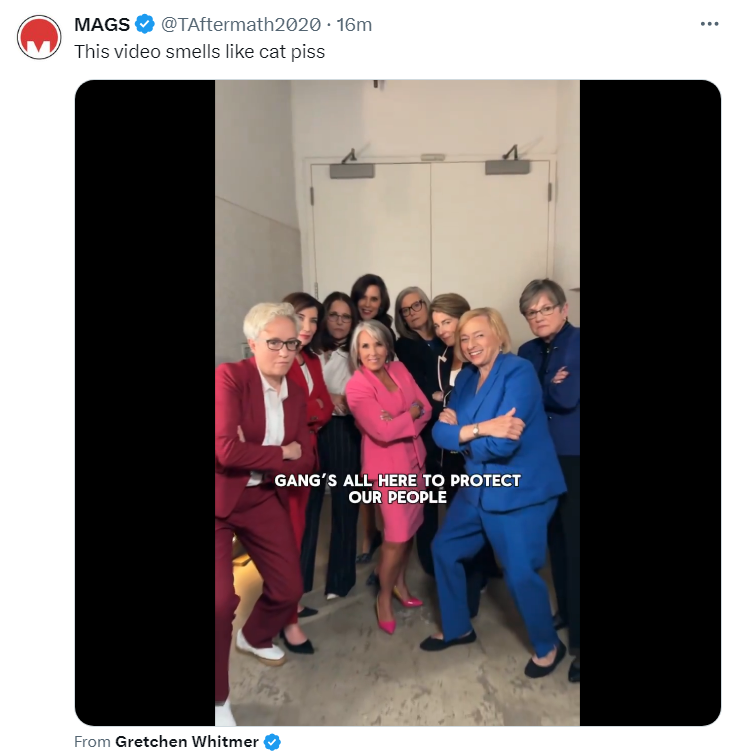Open the MAGS display name link
Viewport: 740px width, 754px height.
[102, 25]
